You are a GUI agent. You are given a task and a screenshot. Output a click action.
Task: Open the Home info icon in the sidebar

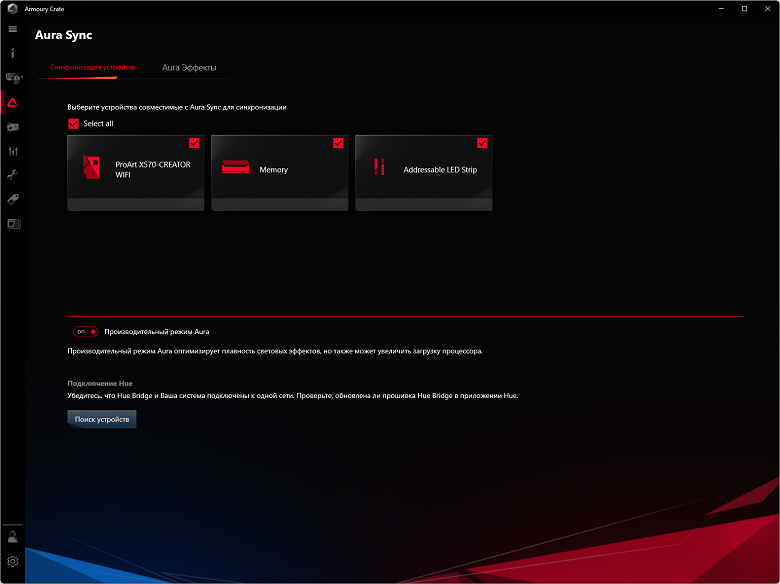pos(13,53)
